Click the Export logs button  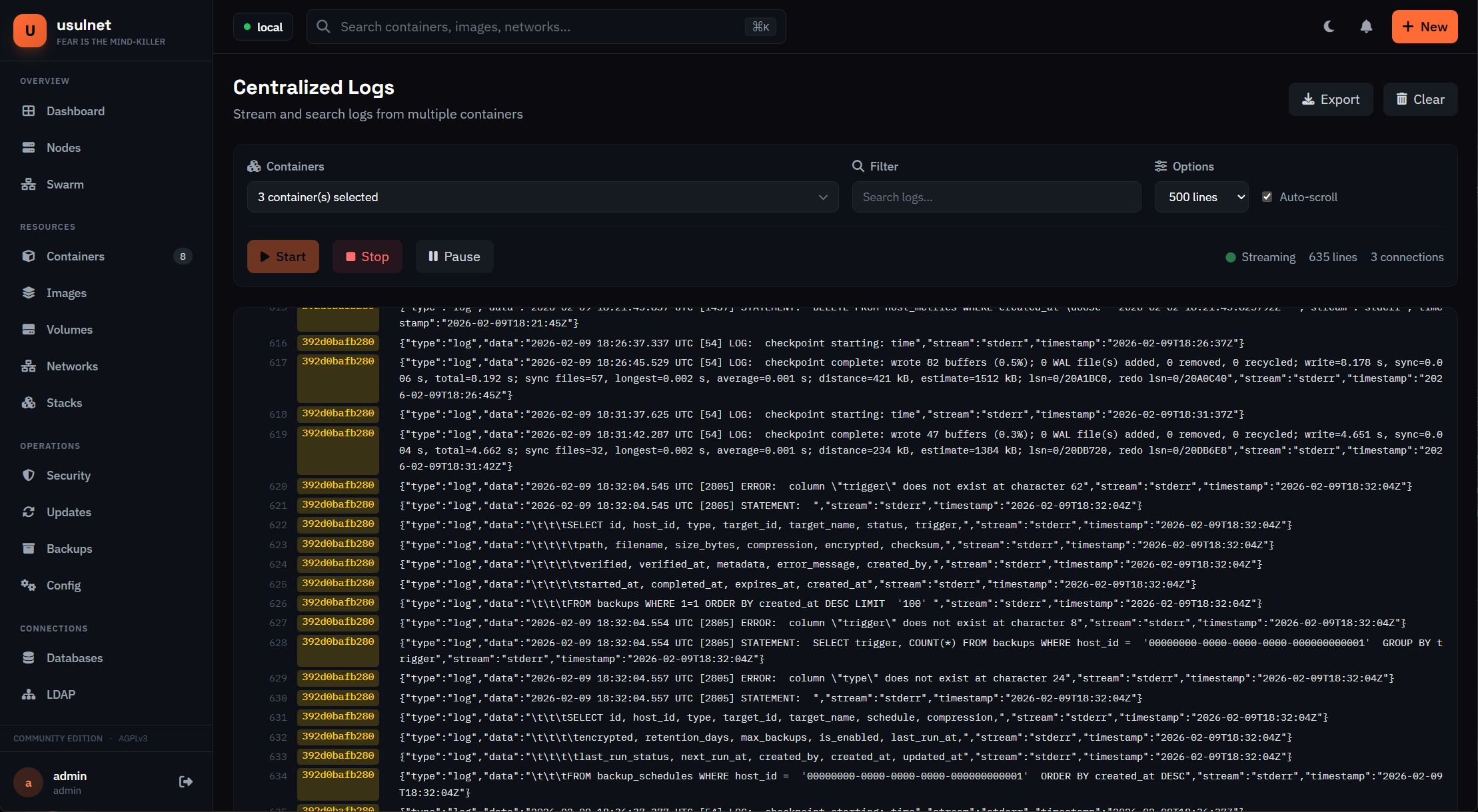coord(1330,99)
